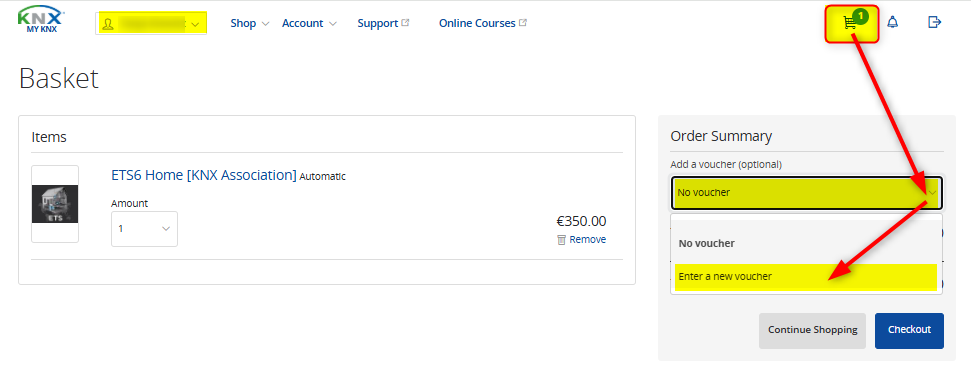Expand the user account name dropdown

click(151, 24)
